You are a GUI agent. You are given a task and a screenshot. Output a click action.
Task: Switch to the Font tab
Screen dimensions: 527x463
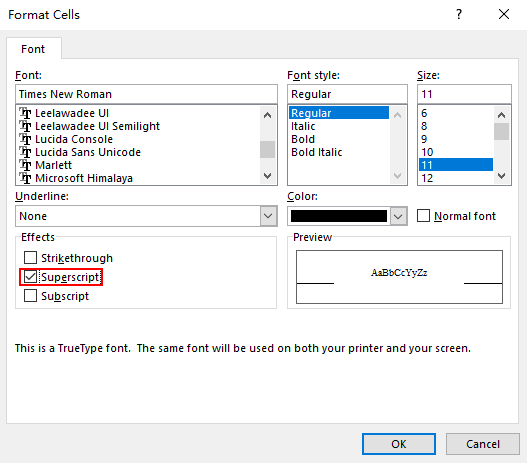[33, 49]
